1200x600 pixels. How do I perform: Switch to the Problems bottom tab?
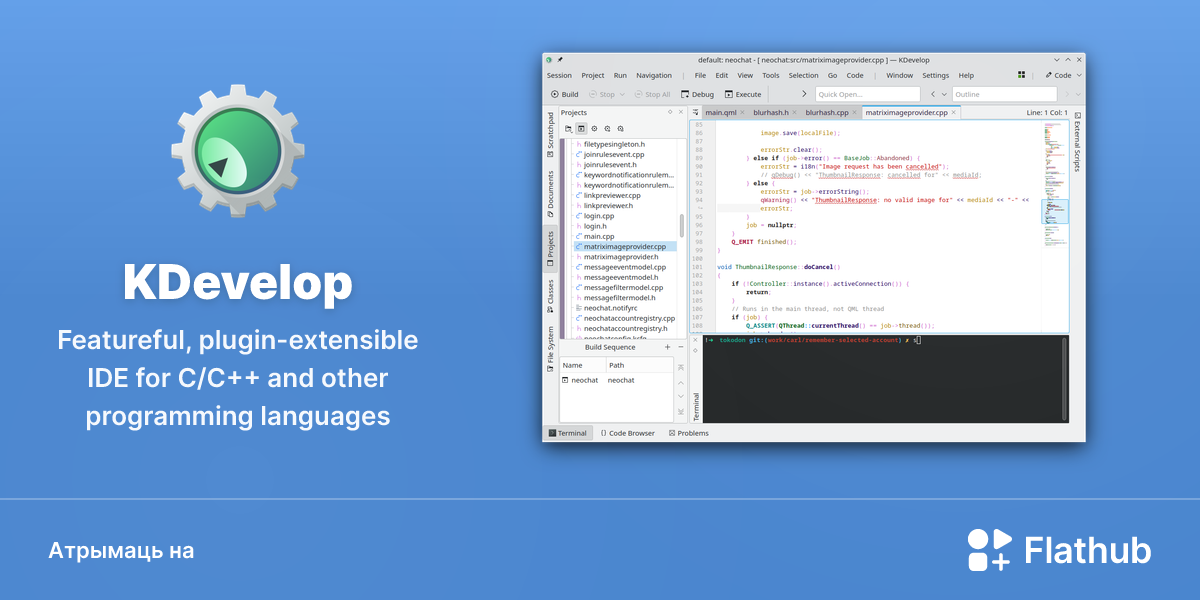point(687,433)
